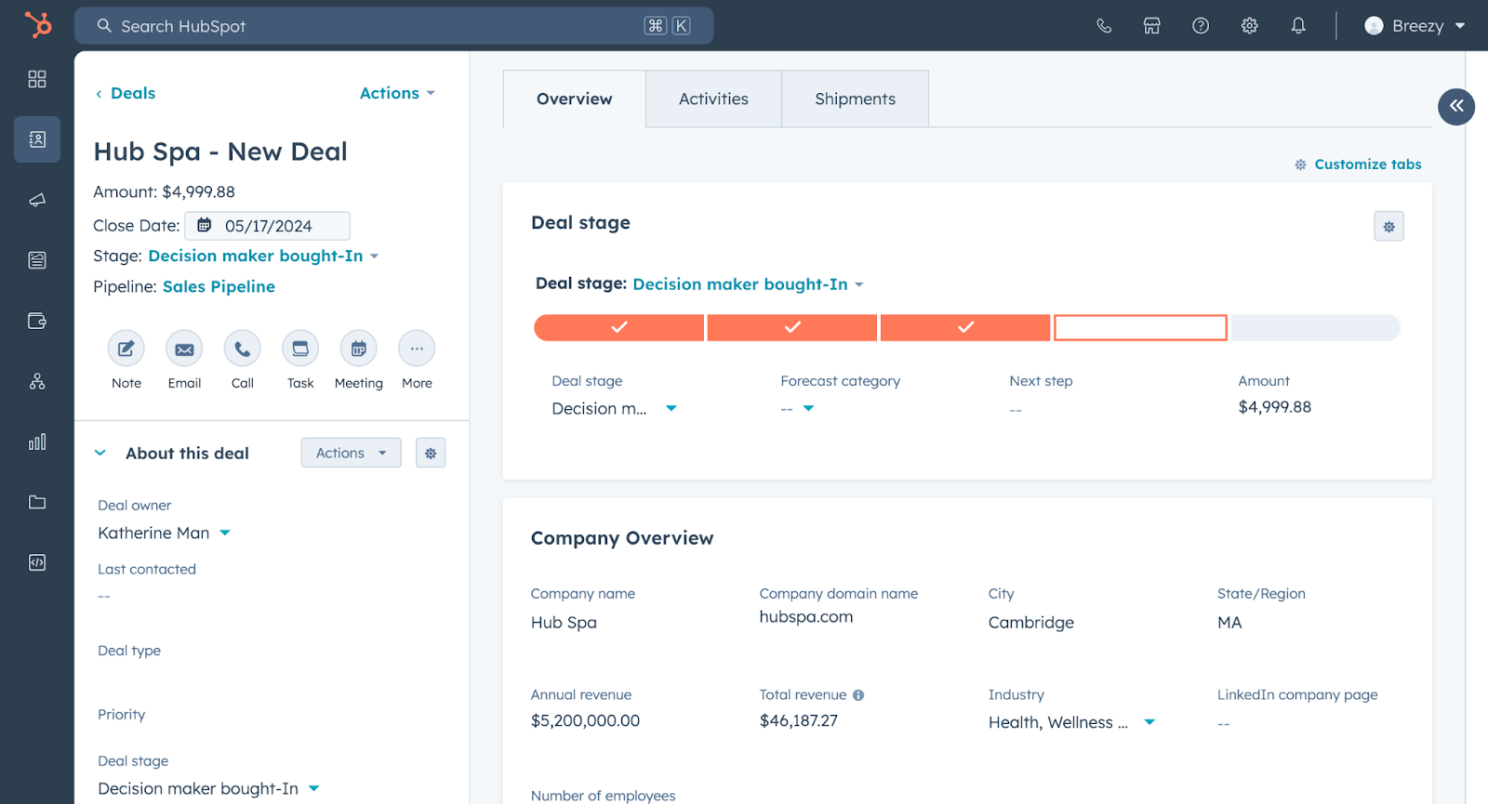Click Deal stage card settings gear
Image resolution: width=1488 pixels, height=804 pixels.
[x=1388, y=227]
